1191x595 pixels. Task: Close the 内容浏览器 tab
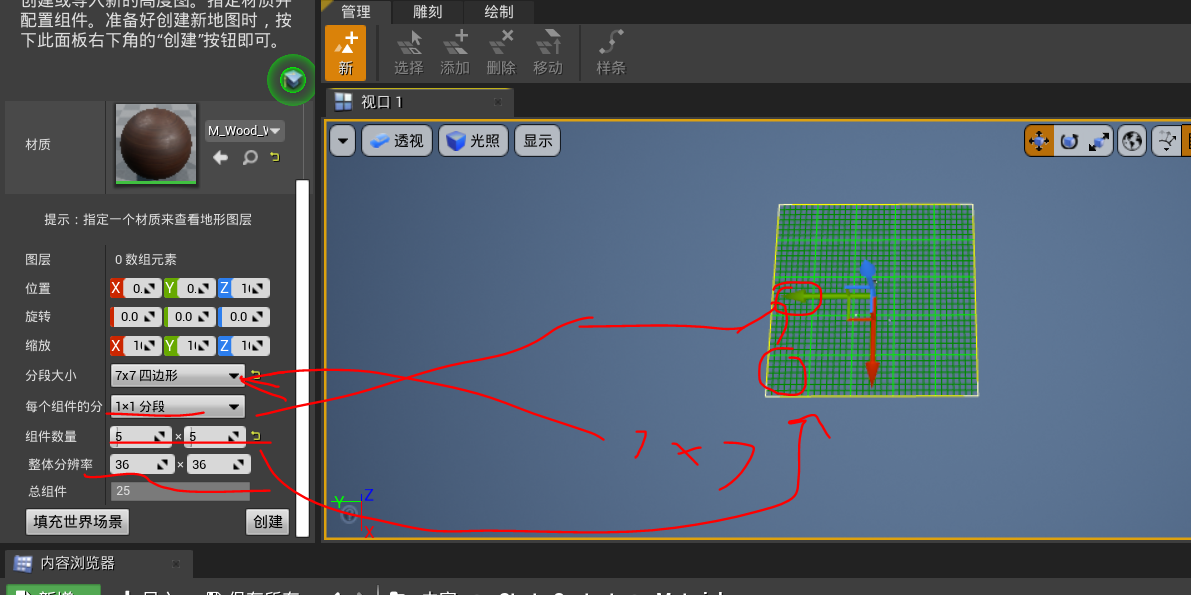pyautogui.click(x=176, y=564)
